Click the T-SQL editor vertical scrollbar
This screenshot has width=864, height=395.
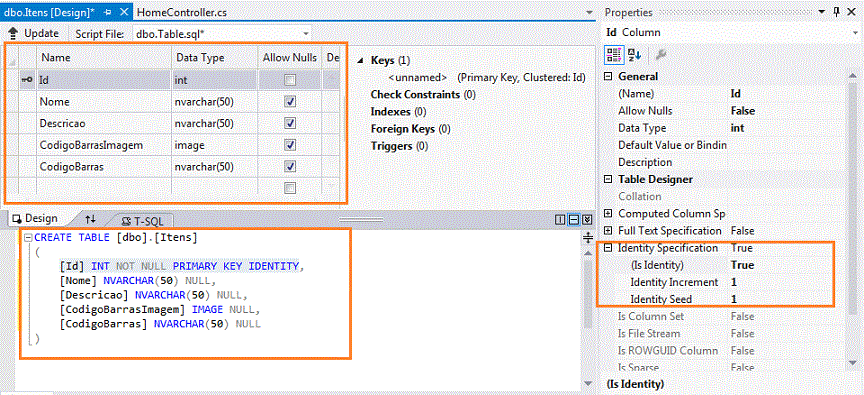(587, 317)
